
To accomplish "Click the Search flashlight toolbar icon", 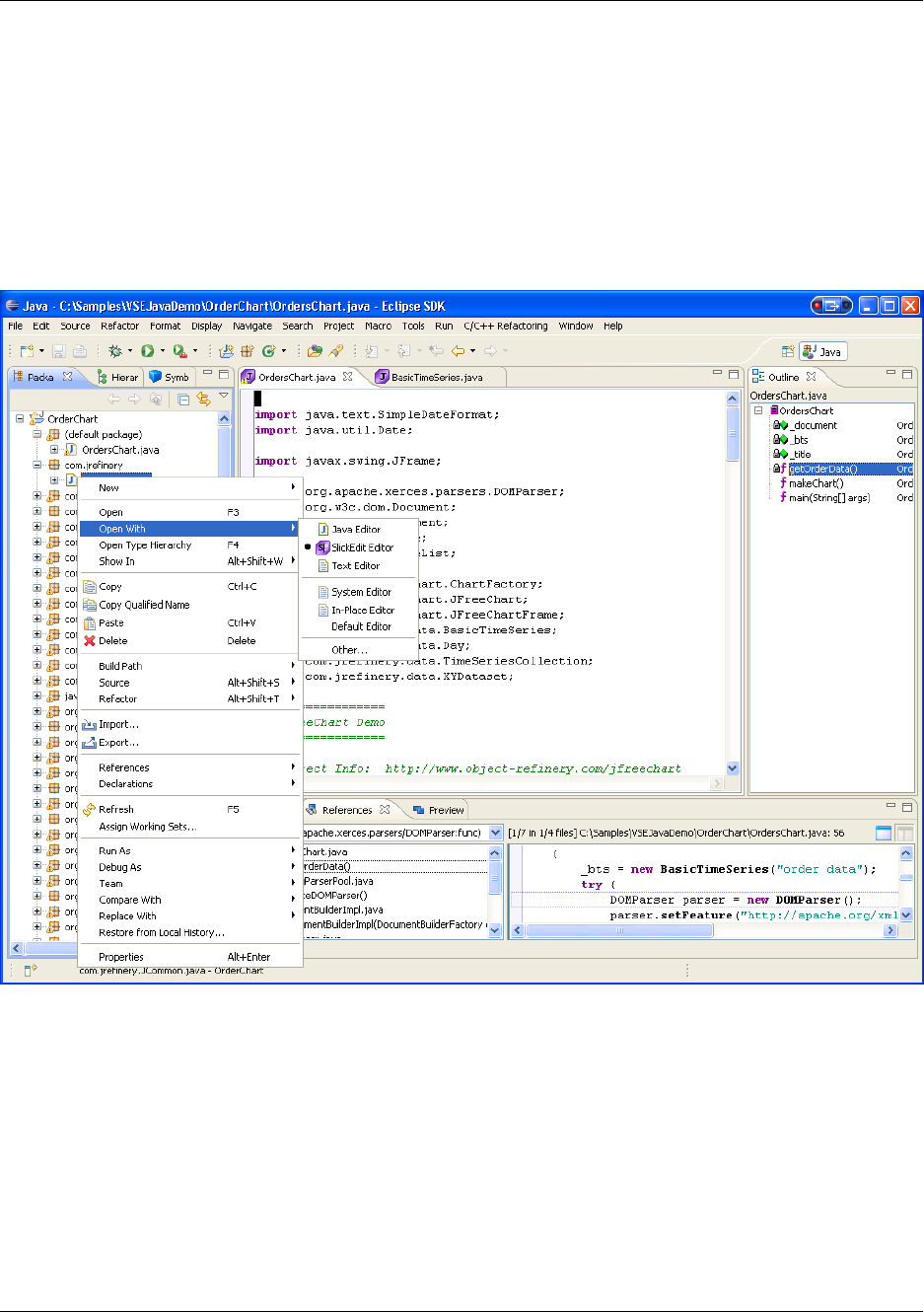I will point(336,351).
